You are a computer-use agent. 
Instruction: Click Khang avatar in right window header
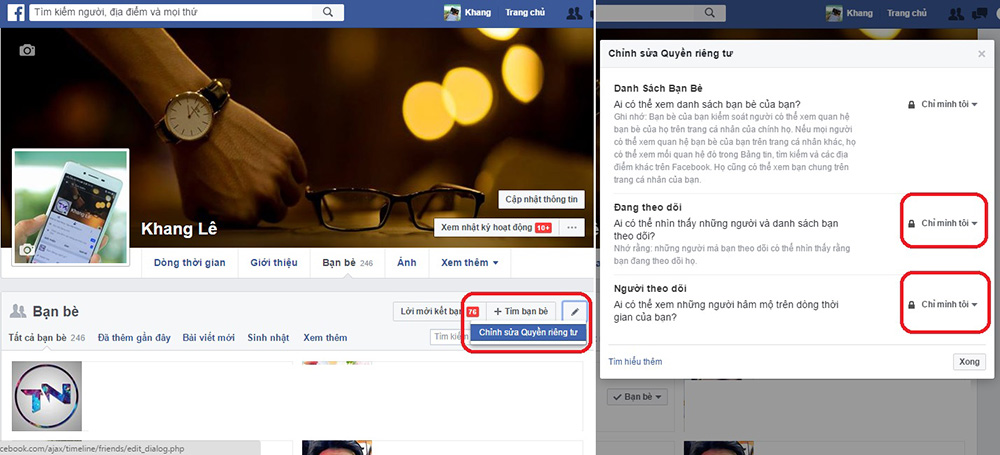click(834, 13)
